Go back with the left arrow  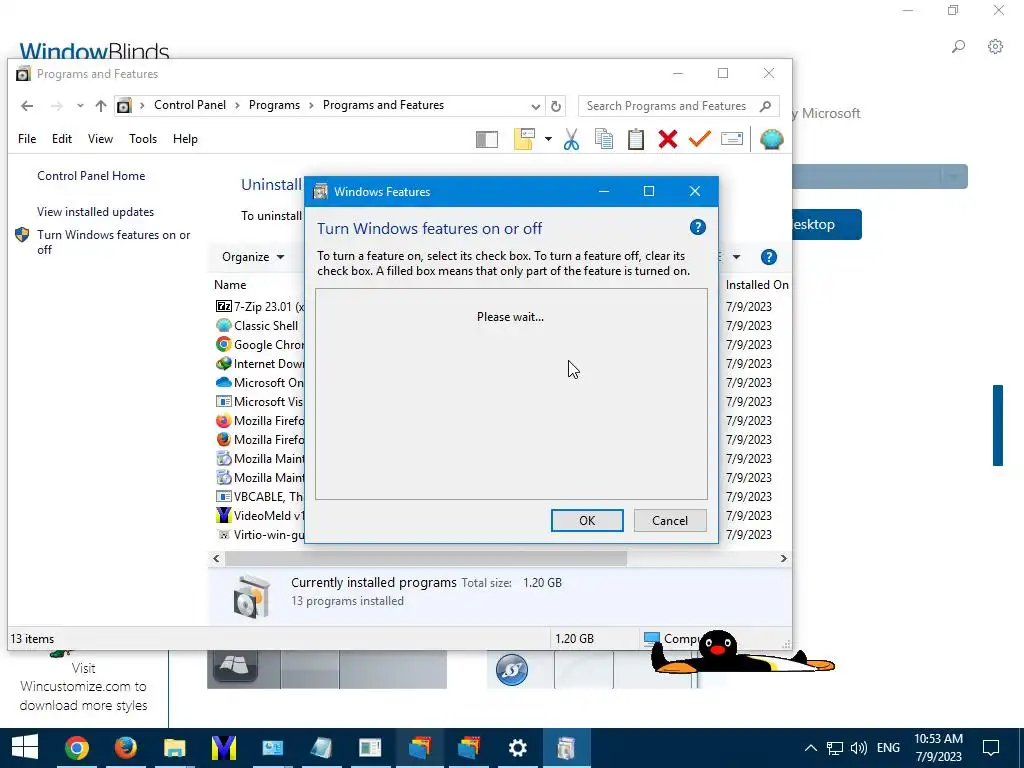pyautogui.click(x=27, y=106)
